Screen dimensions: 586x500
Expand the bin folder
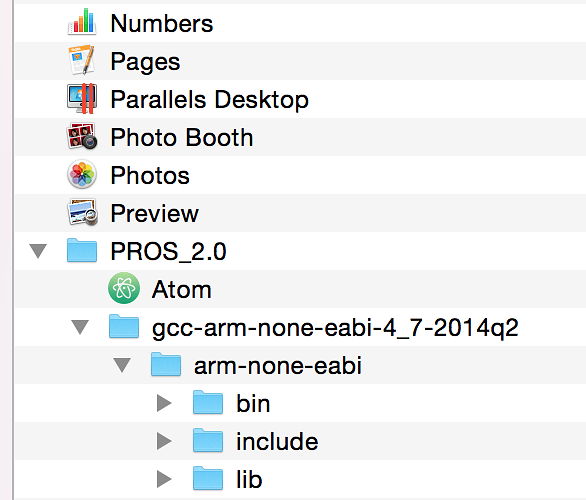pyautogui.click(x=164, y=403)
